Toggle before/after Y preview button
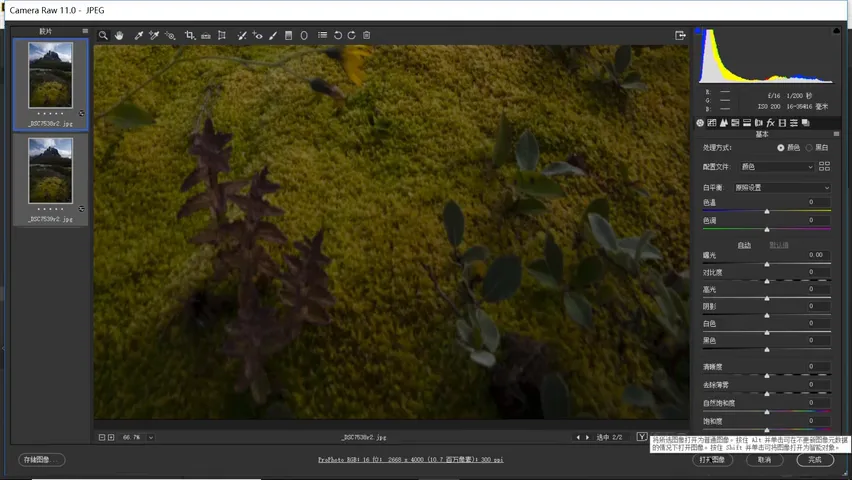This screenshot has width=852, height=480. [x=642, y=437]
